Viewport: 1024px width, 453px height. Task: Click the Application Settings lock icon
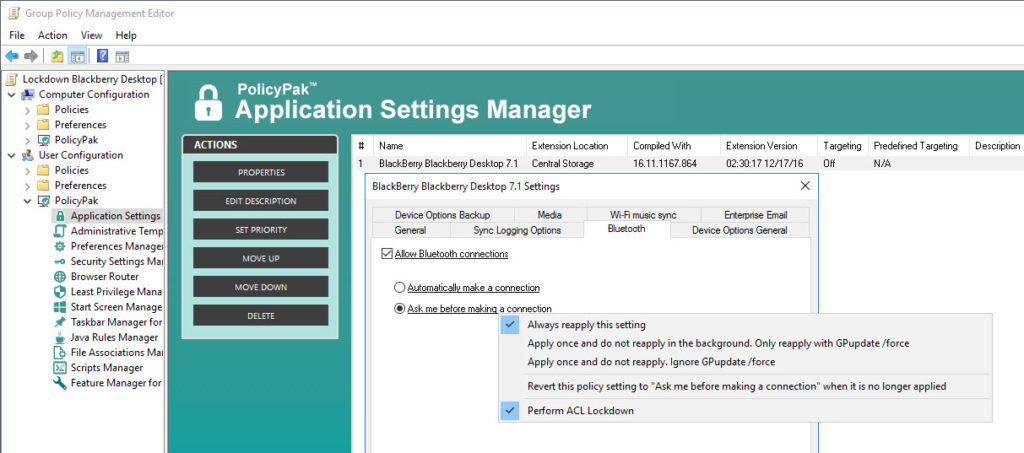pos(60,216)
